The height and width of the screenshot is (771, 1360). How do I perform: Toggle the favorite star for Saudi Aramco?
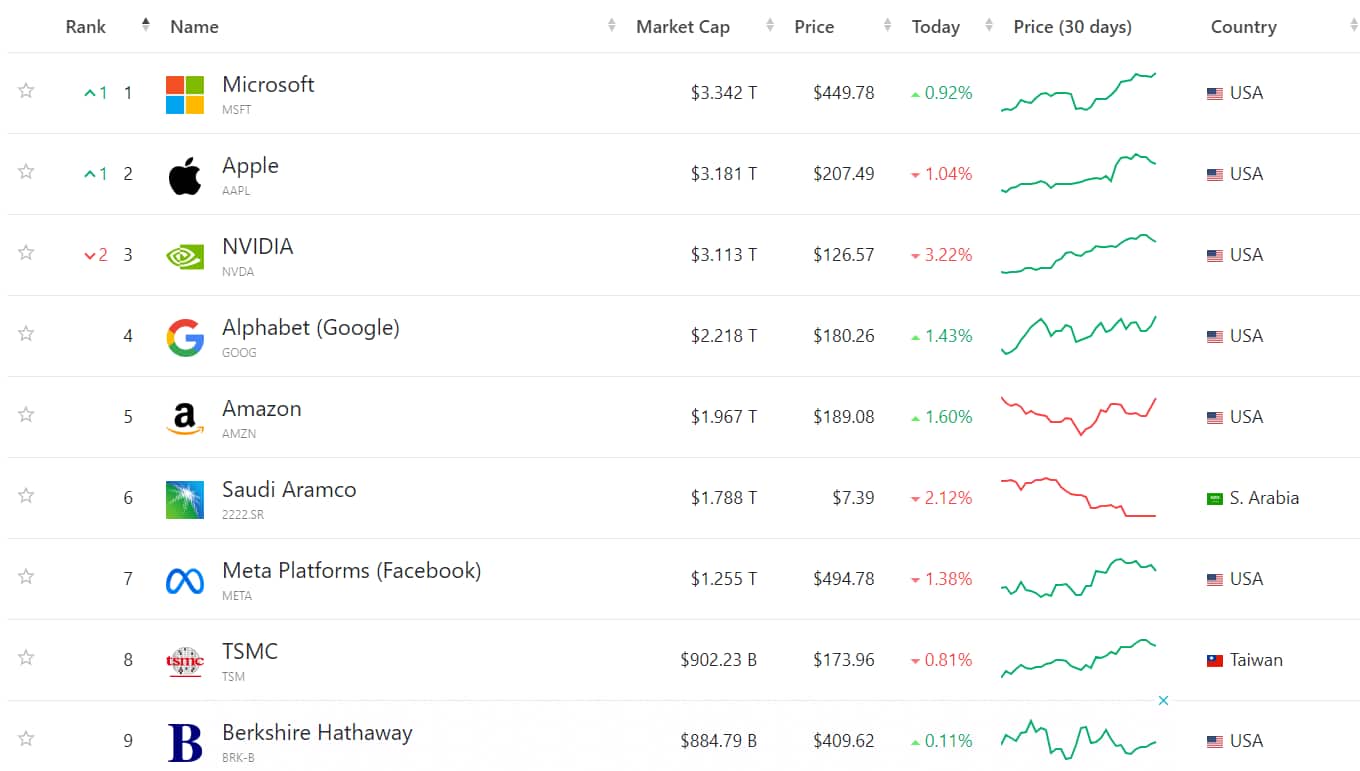coord(26,494)
